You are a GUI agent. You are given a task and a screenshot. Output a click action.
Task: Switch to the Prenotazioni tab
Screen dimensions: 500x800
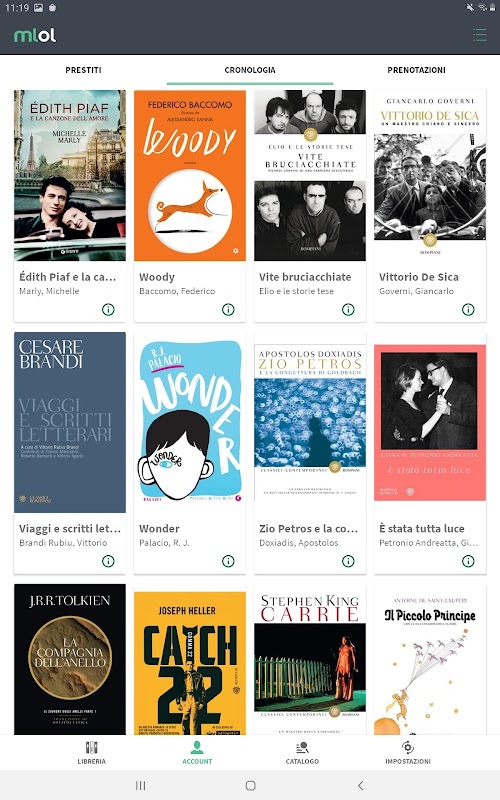pyautogui.click(x=416, y=70)
